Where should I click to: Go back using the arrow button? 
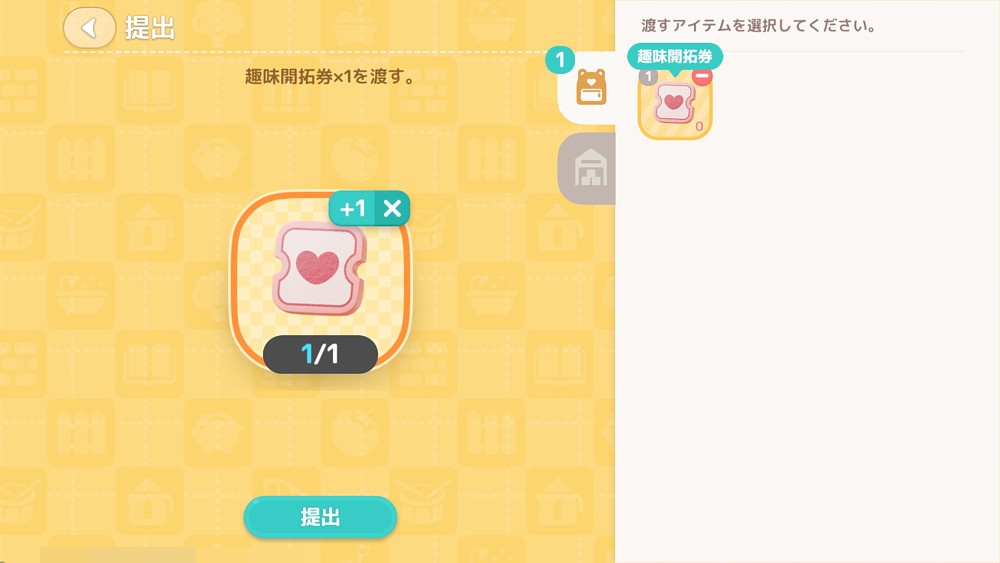click(x=89, y=27)
